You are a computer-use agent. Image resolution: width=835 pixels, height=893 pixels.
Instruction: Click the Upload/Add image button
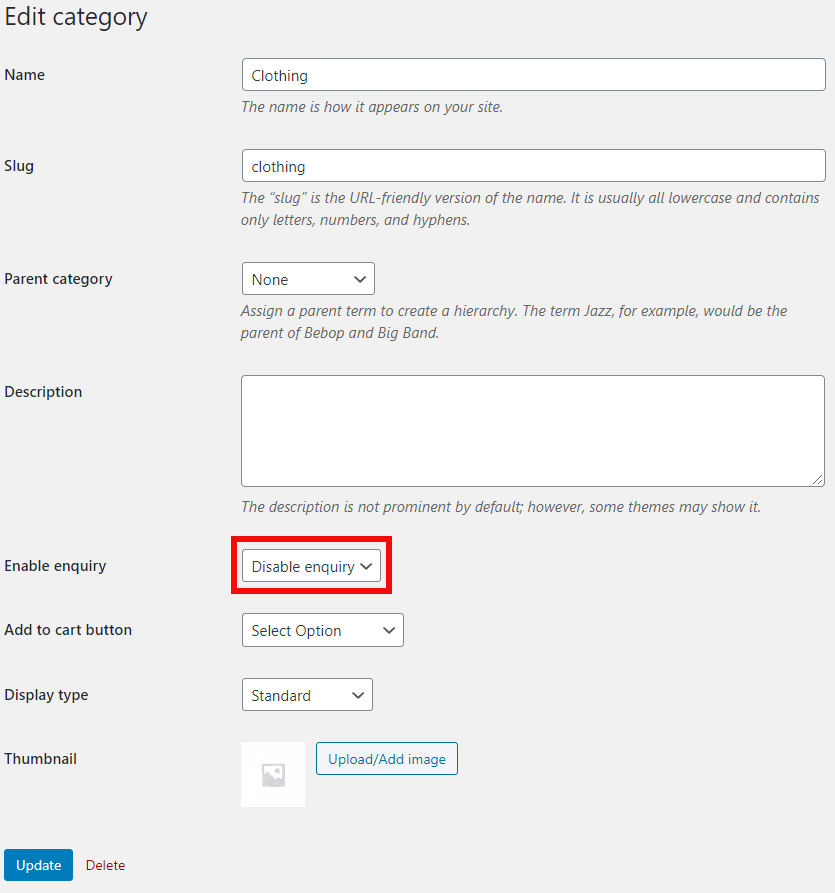coord(387,759)
